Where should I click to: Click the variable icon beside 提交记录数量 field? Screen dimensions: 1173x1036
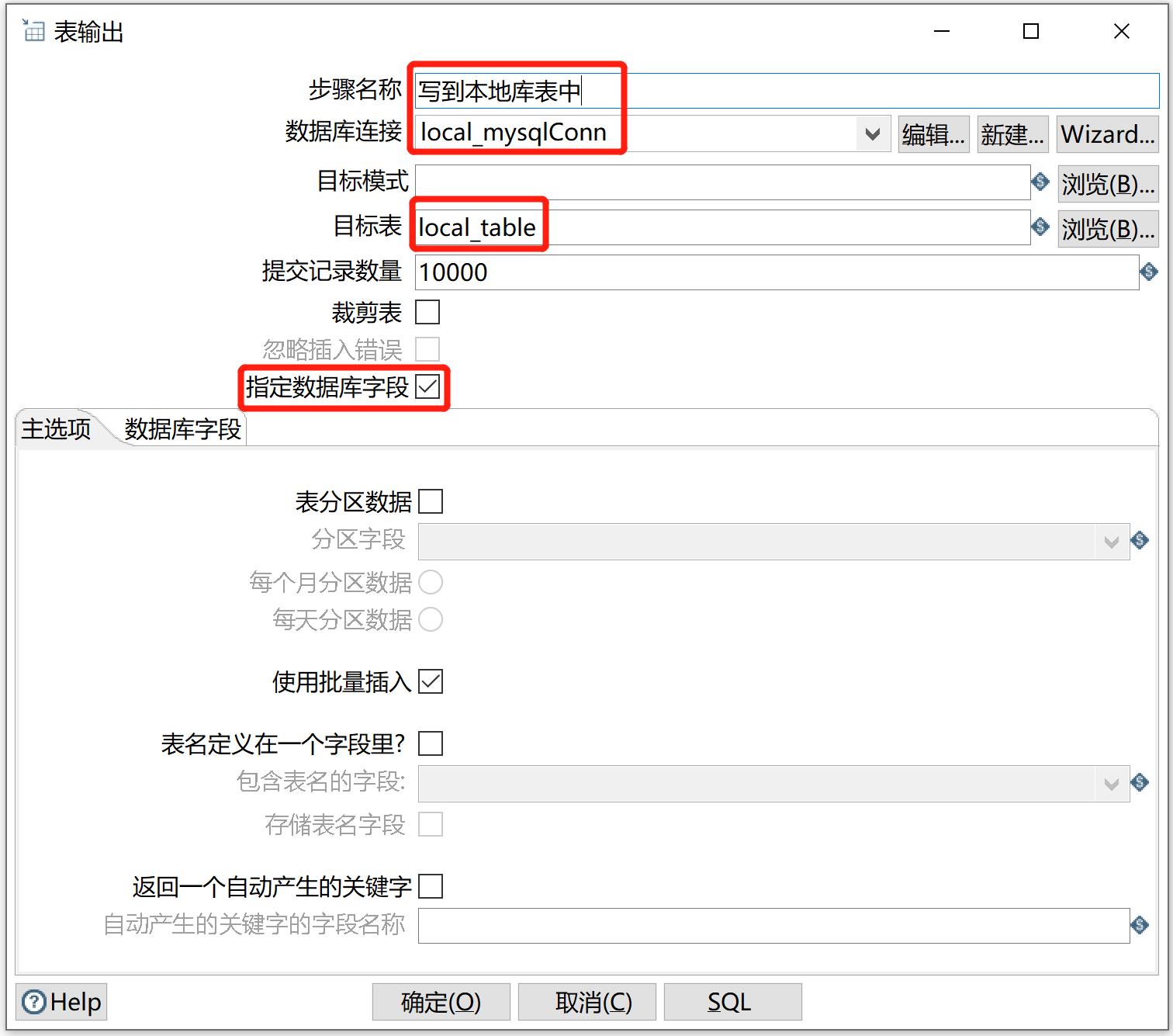point(1149,272)
